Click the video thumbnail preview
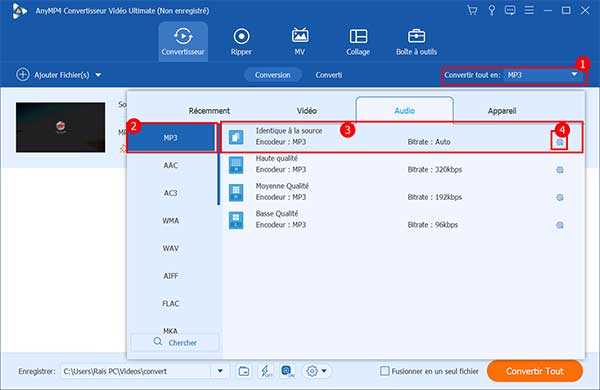Screen dimensions: 600x390 (60, 127)
